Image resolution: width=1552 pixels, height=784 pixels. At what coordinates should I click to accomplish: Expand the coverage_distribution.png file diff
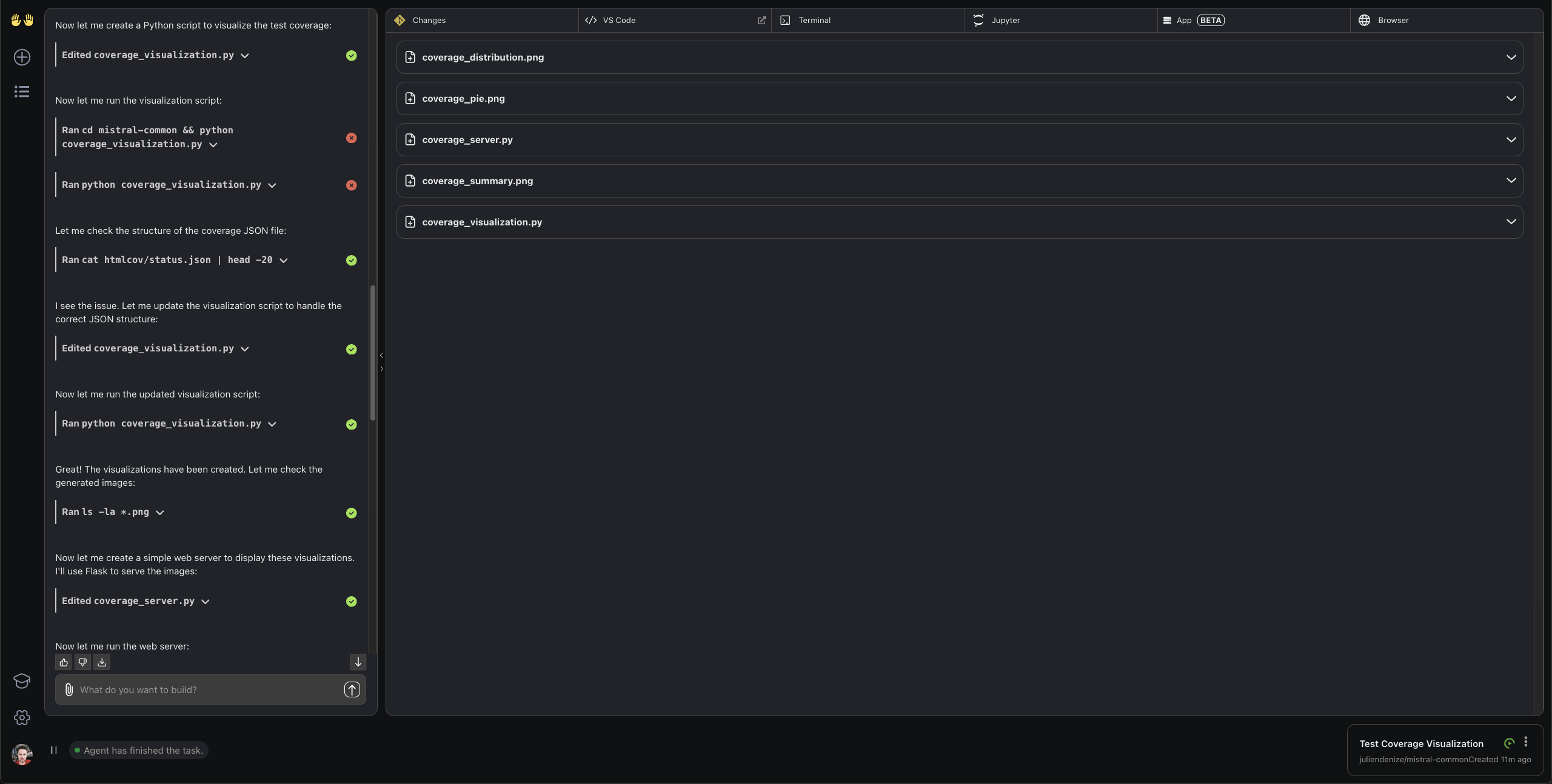click(1511, 58)
